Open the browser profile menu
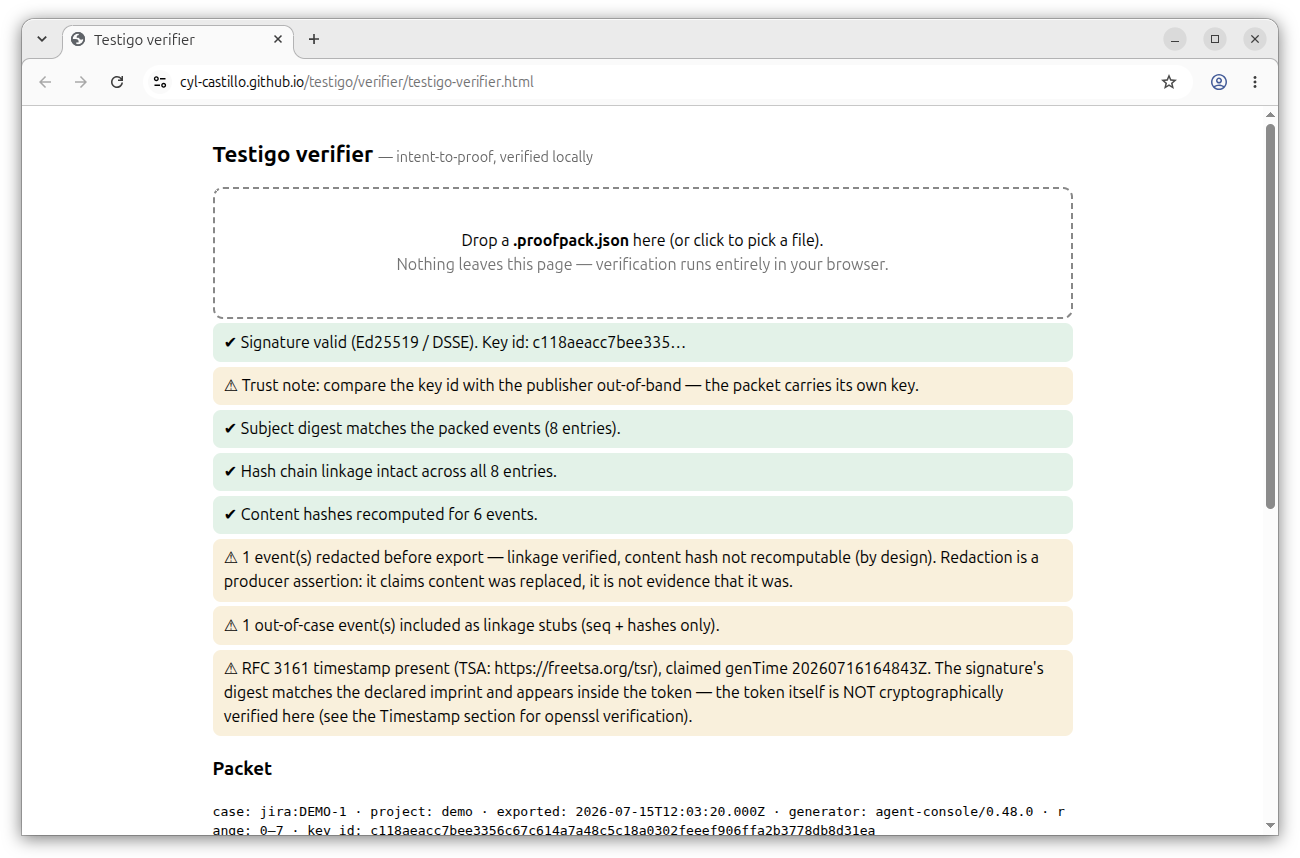This screenshot has width=1300, height=858. tap(1219, 82)
